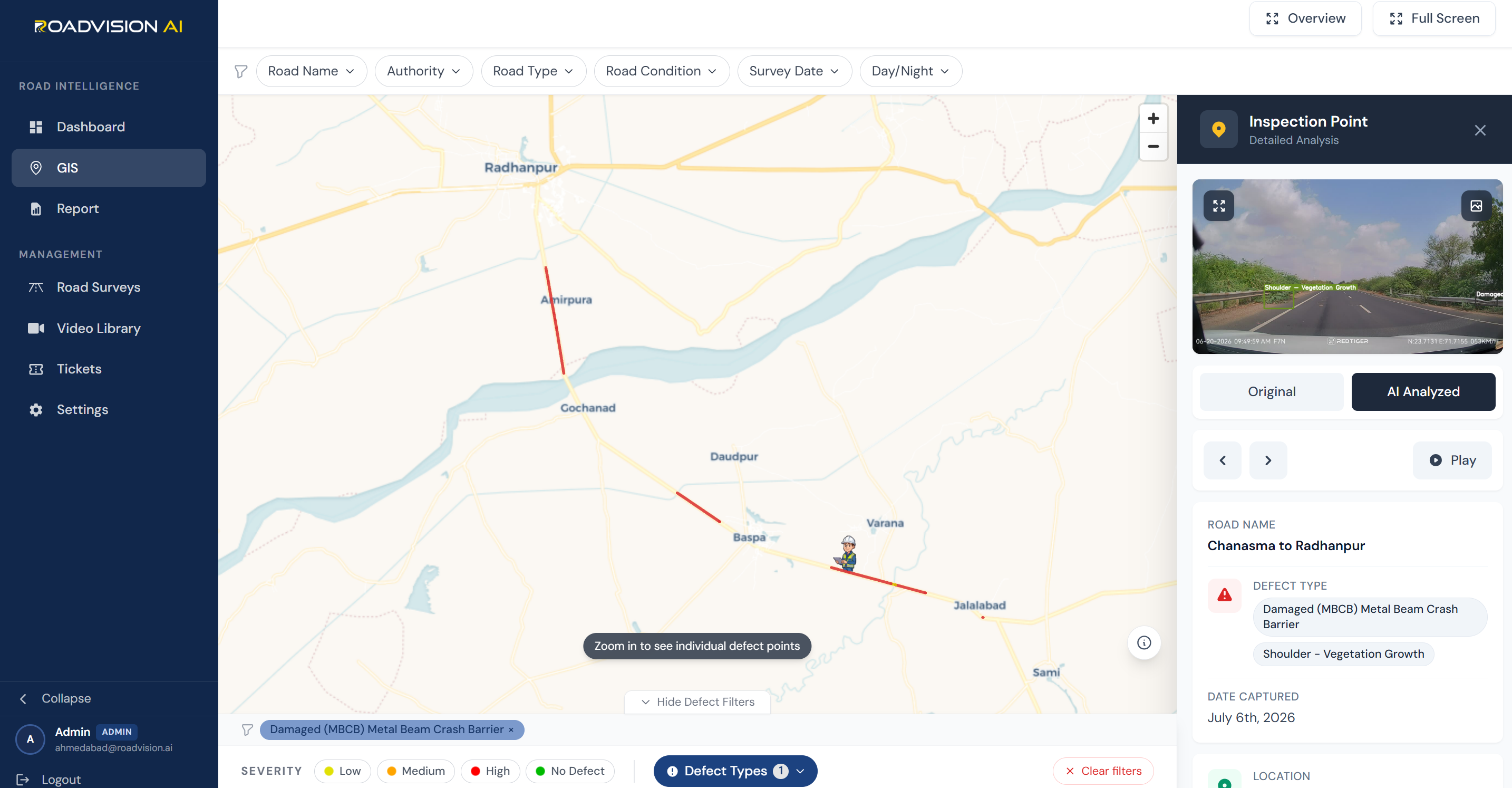Click the red defect dot near Jalalabad

pyautogui.click(x=983, y=617)
